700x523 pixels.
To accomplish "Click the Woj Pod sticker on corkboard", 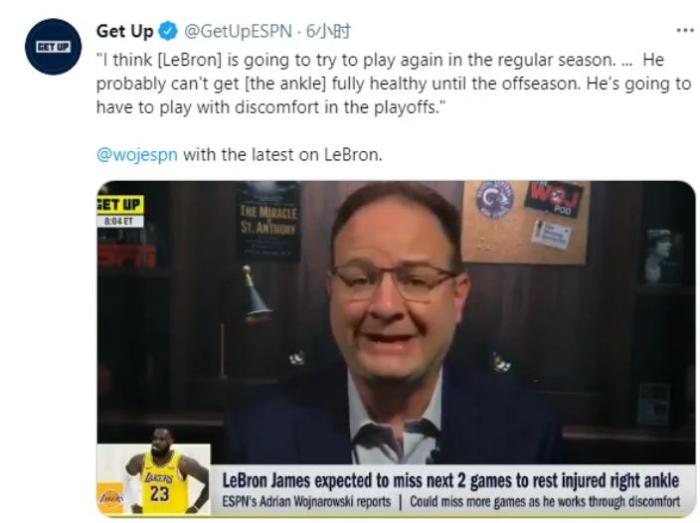I will [554, 199].
